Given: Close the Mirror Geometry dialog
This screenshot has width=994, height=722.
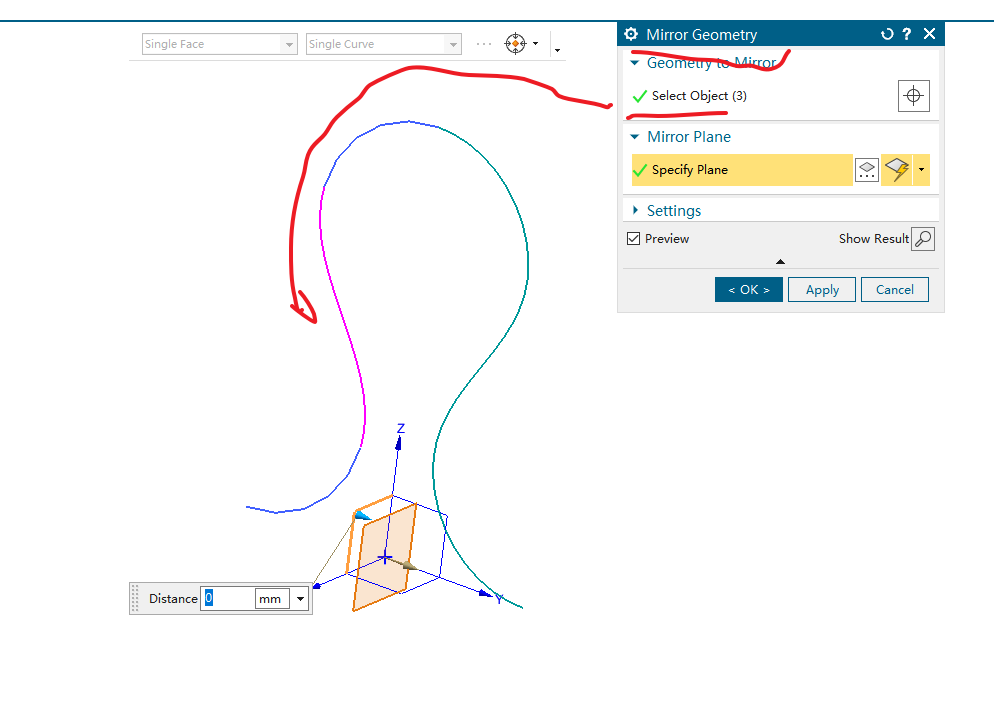Looking at the screenshot, I should [x=929, y=34].
